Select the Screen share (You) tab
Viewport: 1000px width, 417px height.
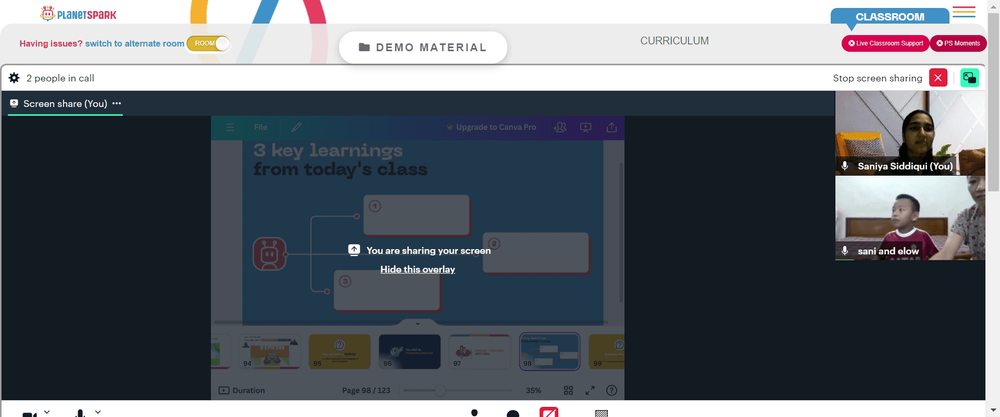pos(65,103)
